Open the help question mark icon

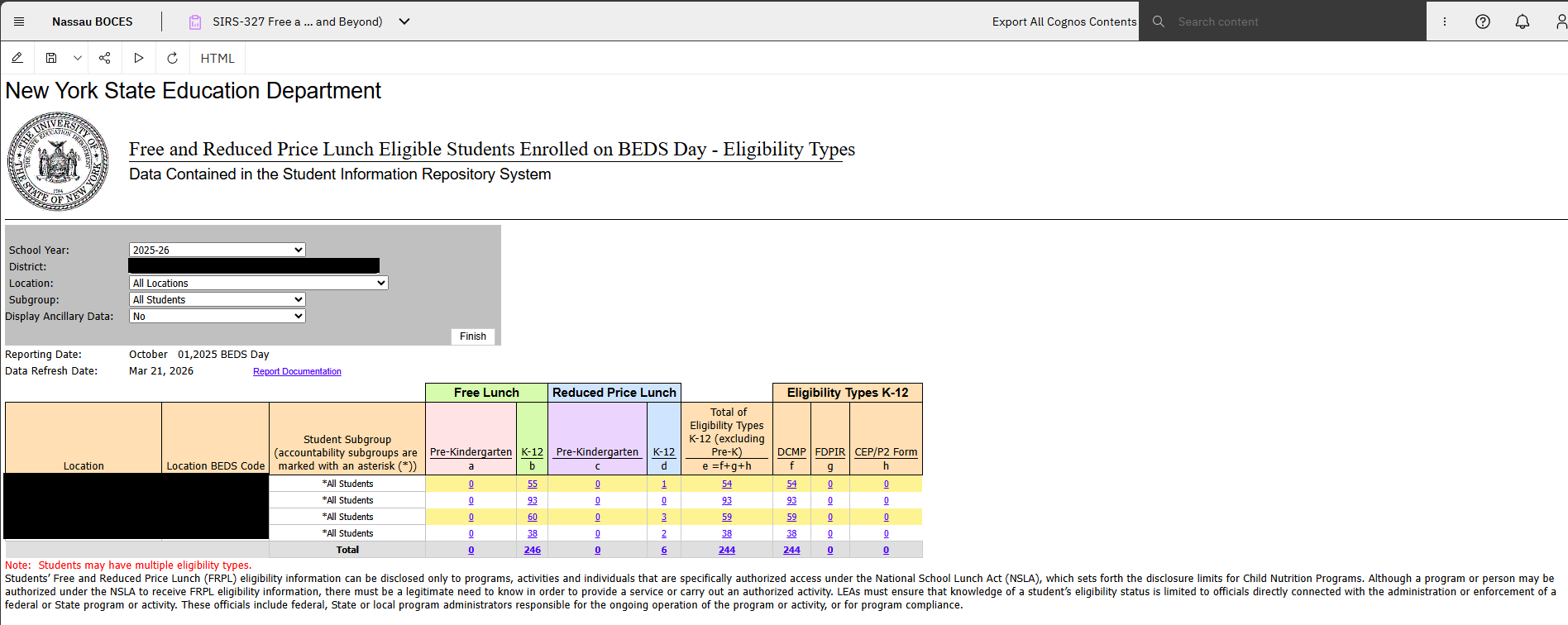pos(1483,21)
